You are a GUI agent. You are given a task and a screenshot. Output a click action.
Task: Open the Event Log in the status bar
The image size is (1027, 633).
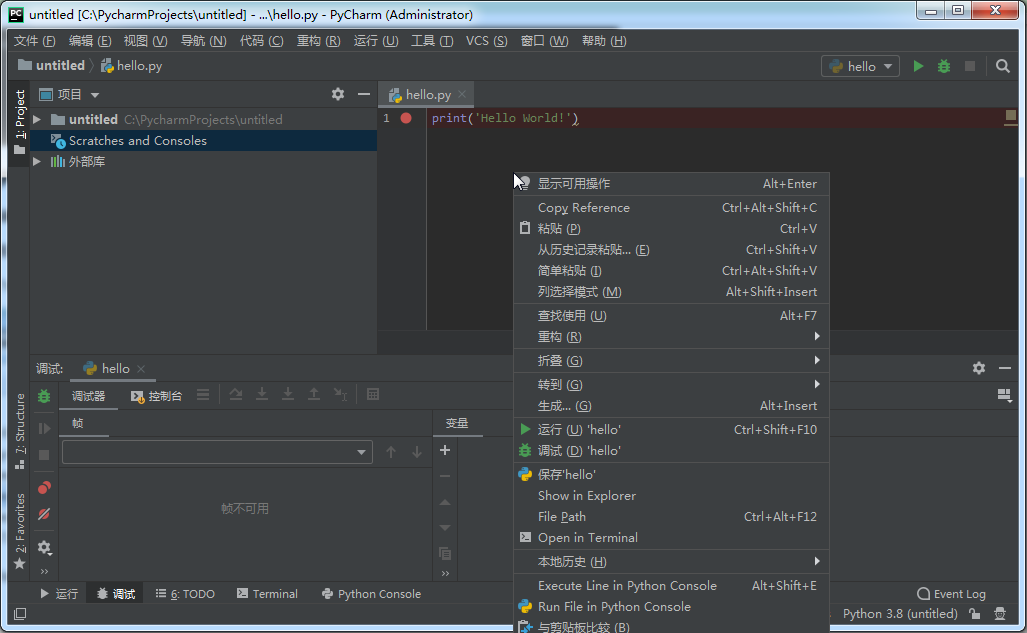pyautogui.click(x=951, y=594)
